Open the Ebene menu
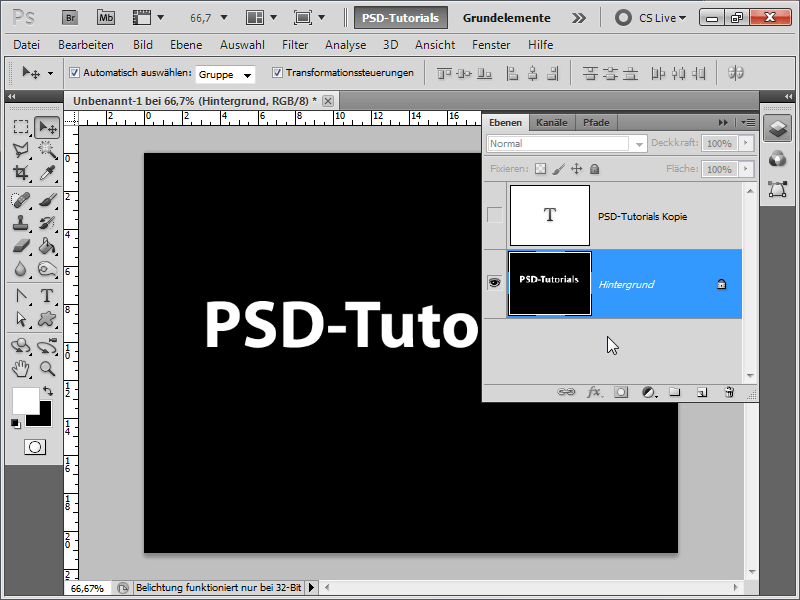 pos(186,45)
